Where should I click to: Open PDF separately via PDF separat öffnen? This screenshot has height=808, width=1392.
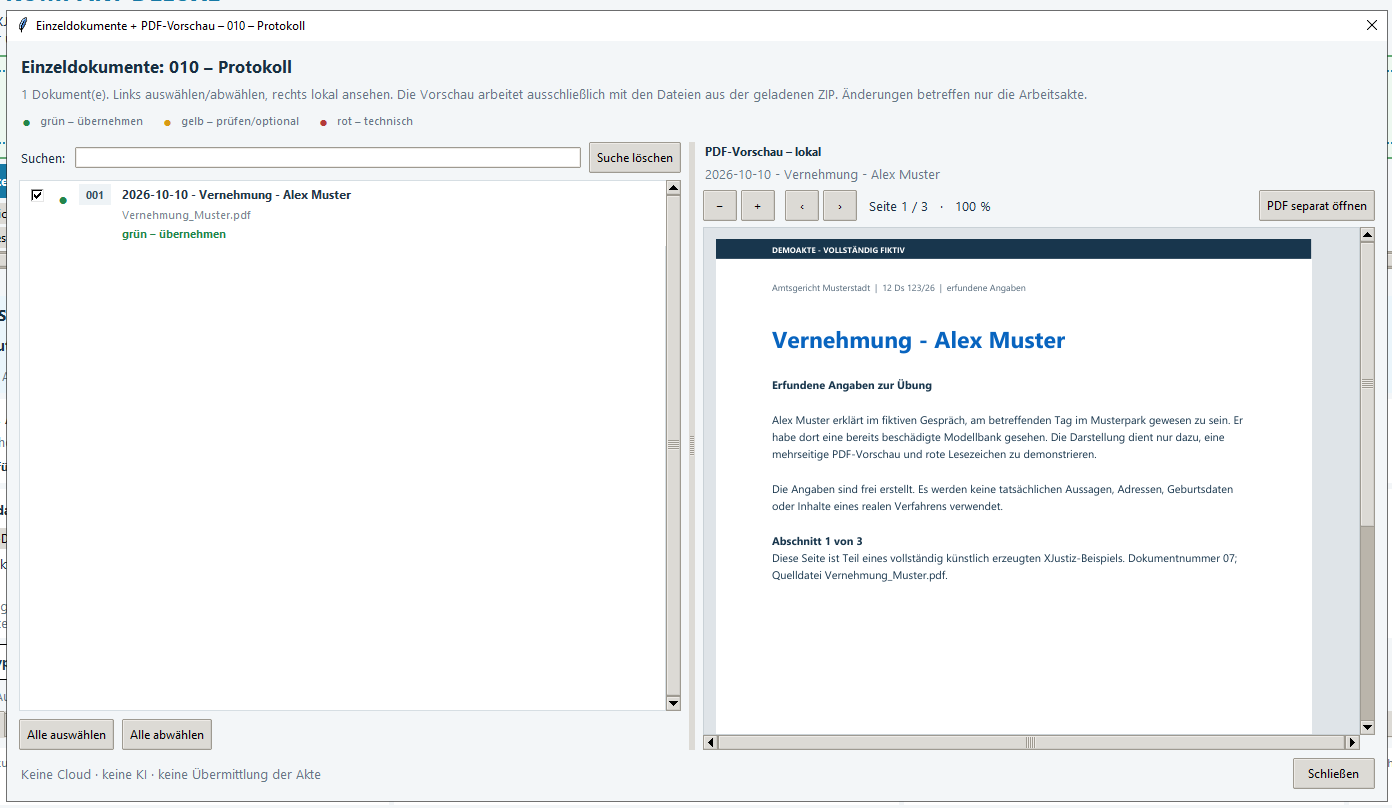click(1317, 206)
